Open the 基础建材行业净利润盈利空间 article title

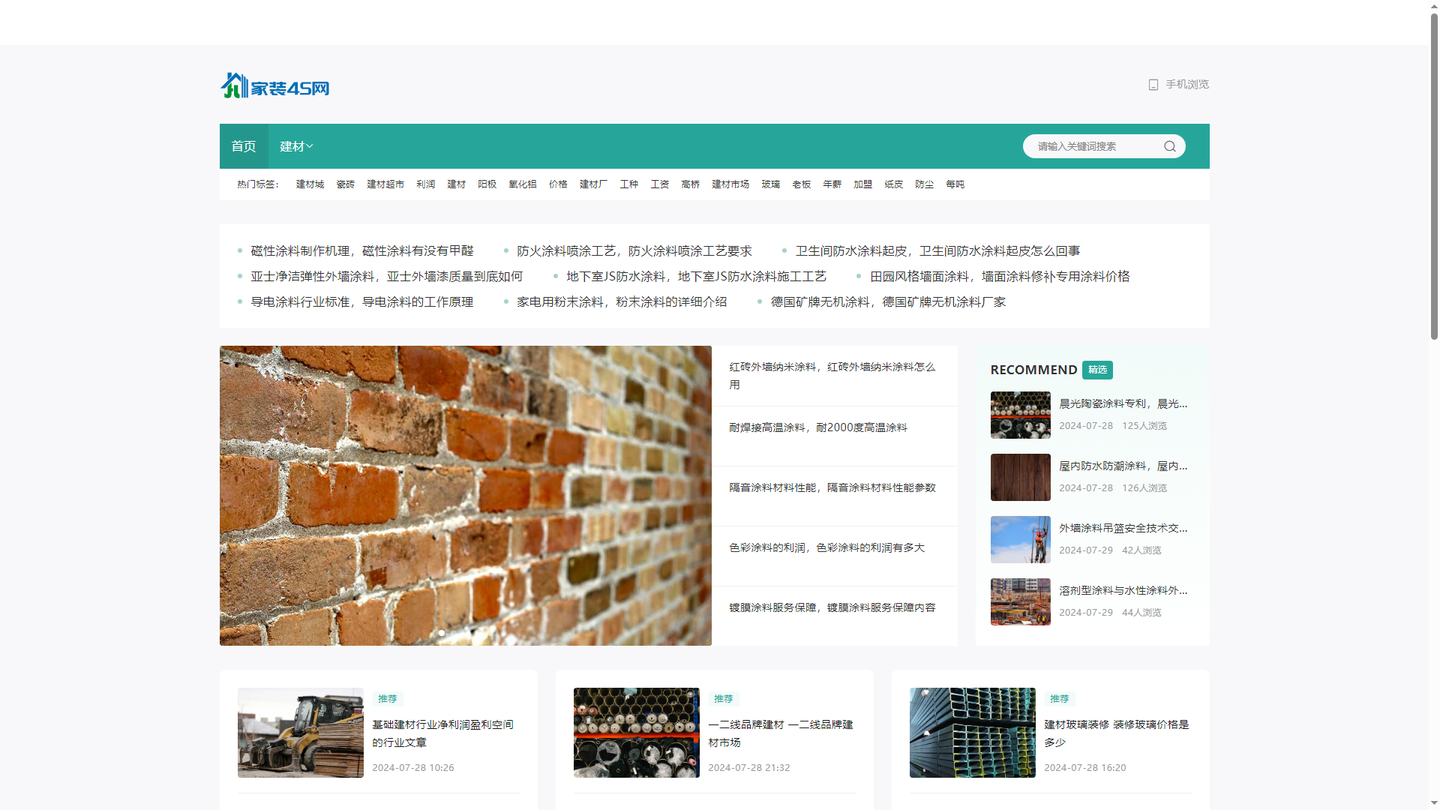point(443,734)
